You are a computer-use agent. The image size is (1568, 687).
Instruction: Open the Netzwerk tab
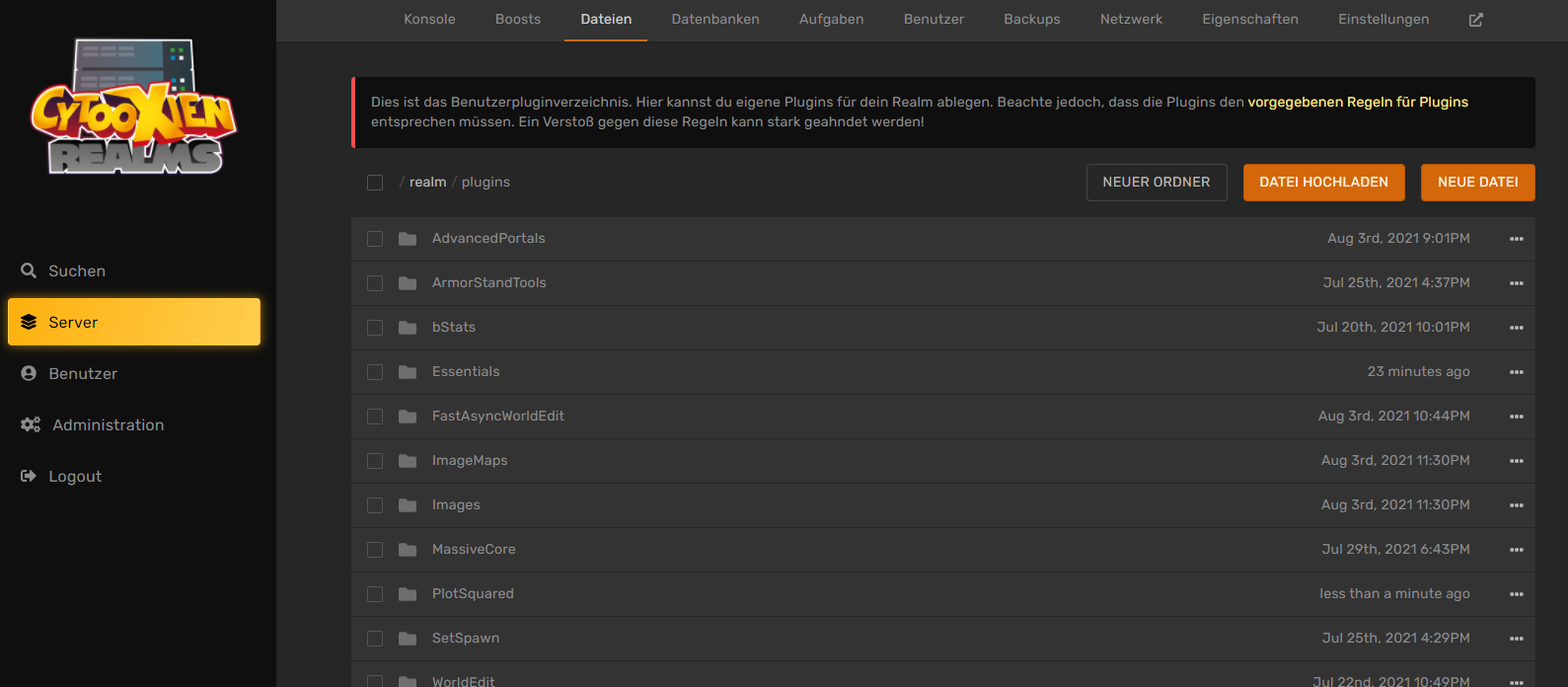click(x=1131, y=20)
